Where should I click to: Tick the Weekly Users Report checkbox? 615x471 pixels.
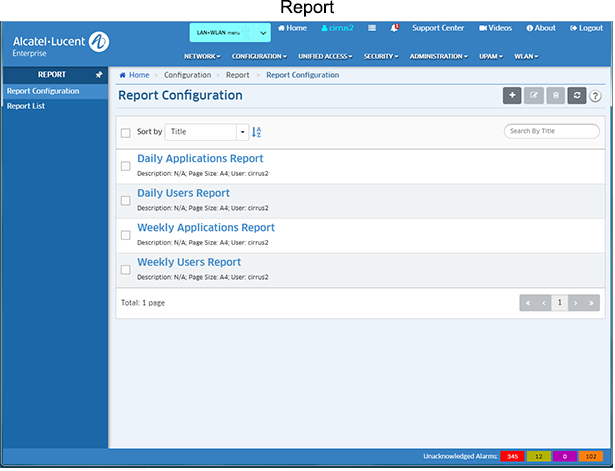[x=125, y=270]
